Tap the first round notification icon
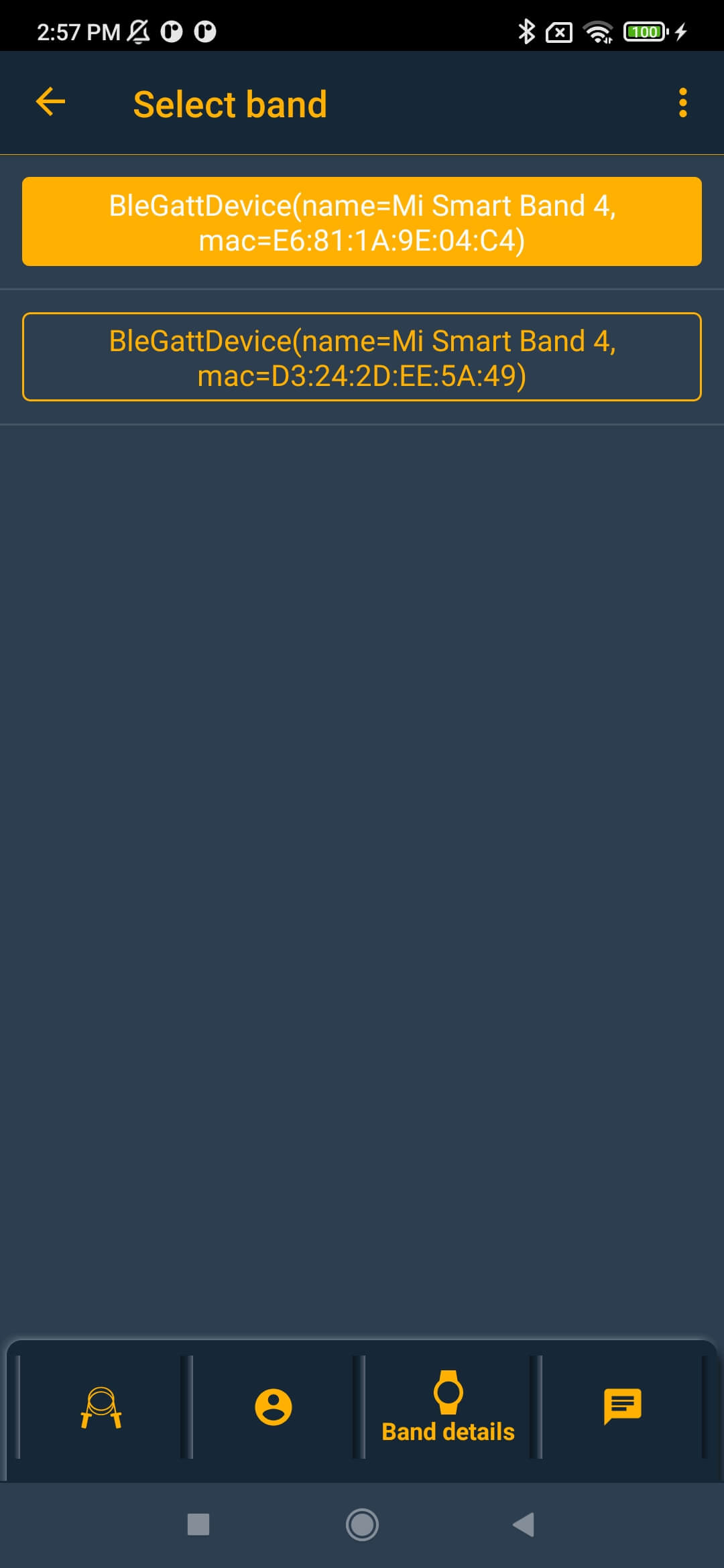724x1568 pixels. pos(172,32)
